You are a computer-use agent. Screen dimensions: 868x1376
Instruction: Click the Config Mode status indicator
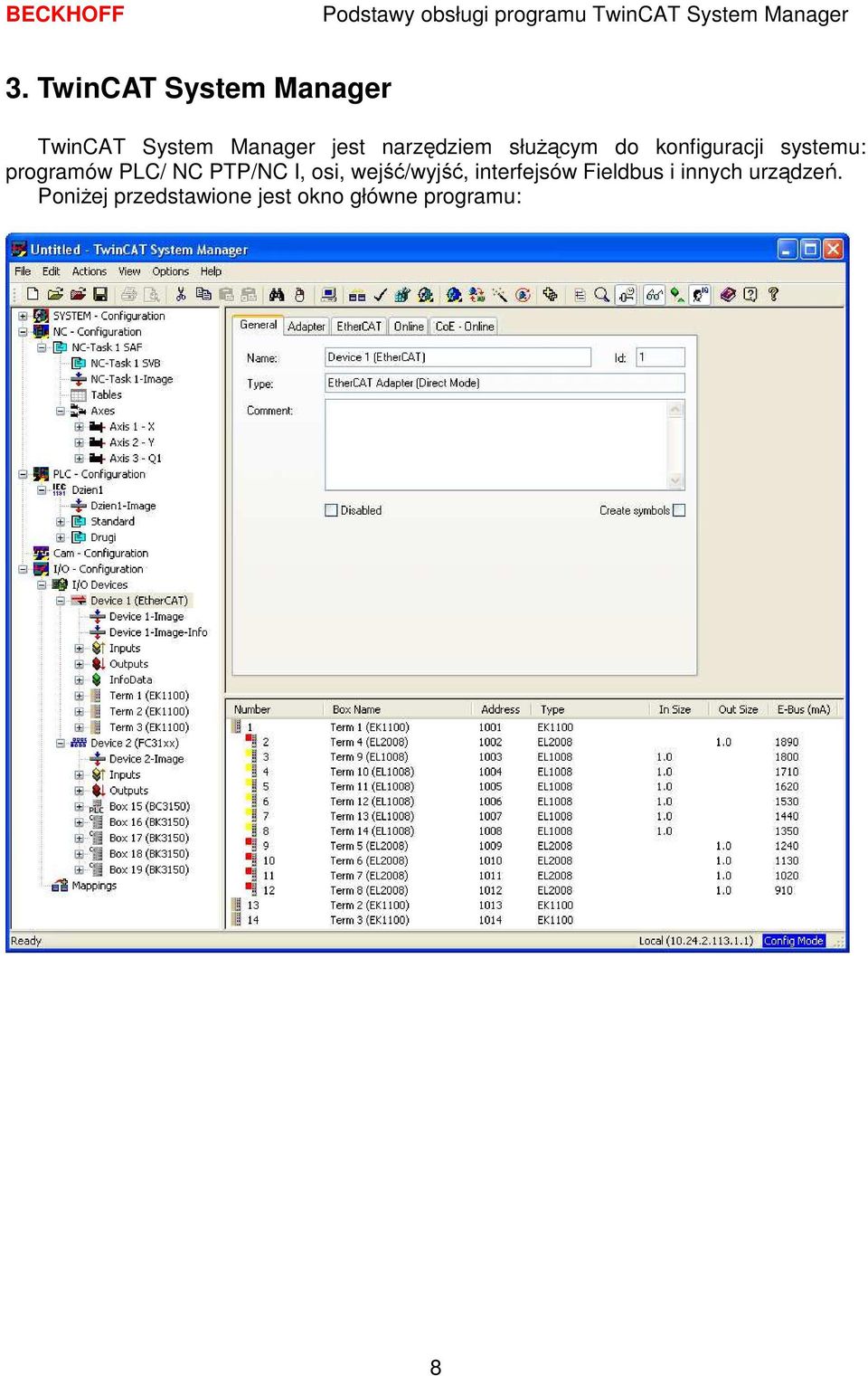click(x=794, y=941)
